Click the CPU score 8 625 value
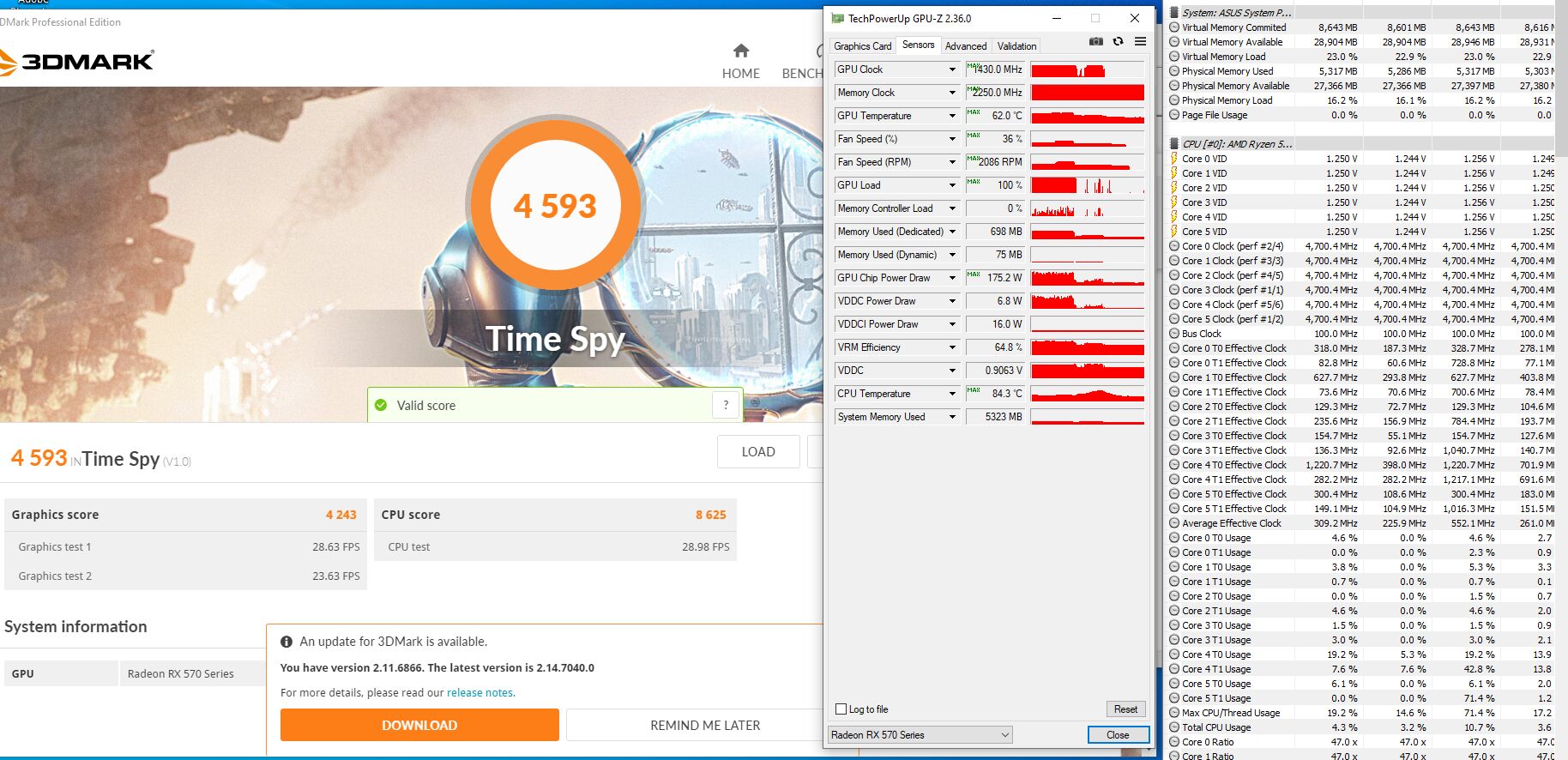 click(710, 515)
